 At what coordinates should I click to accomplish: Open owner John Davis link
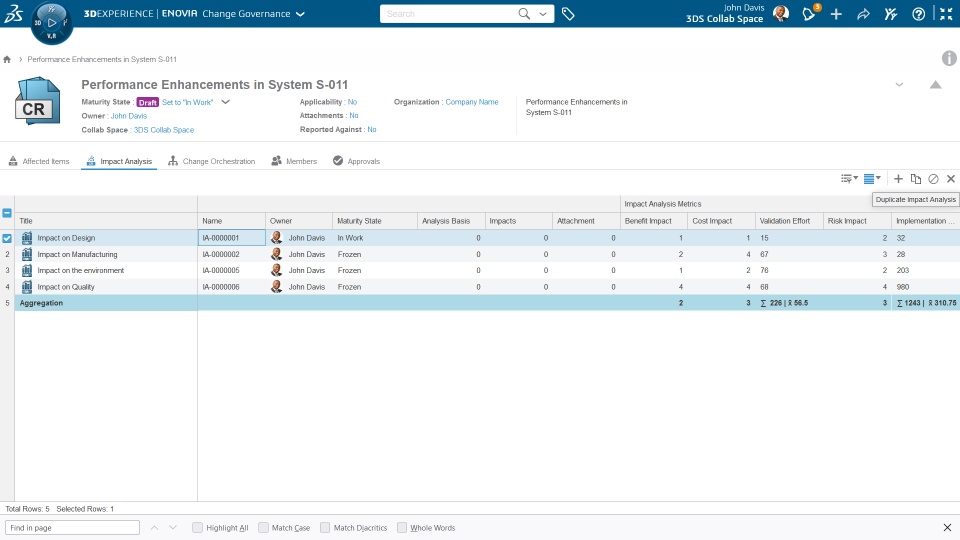(x=129, y=116)
